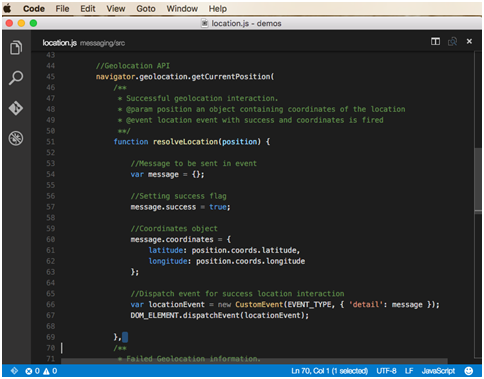Change UTF-8 file encoding
The width and height of the screenshot is (484, 379).
coord(386,371)
